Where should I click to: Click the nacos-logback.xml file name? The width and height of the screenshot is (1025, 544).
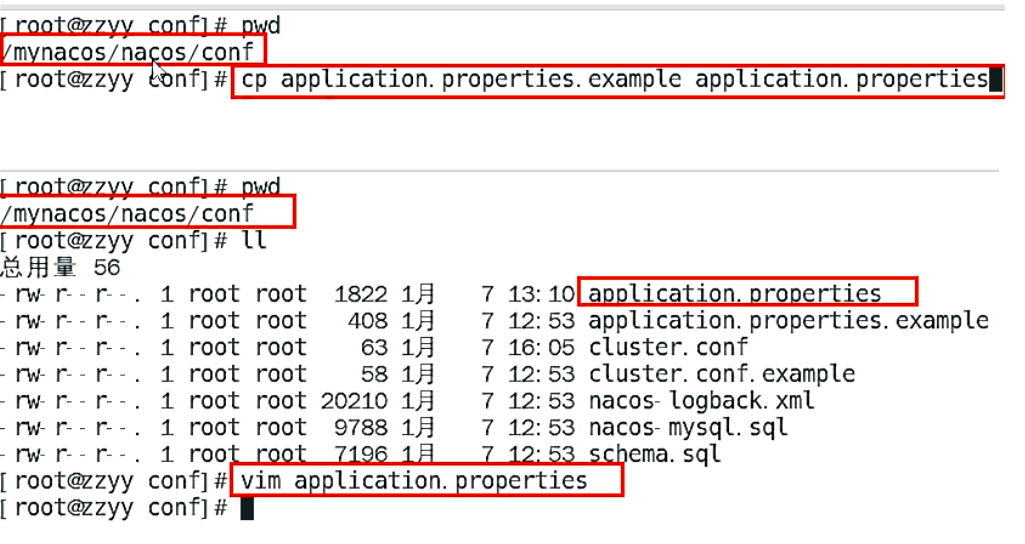pyautogui.click(x=701, y=401)
